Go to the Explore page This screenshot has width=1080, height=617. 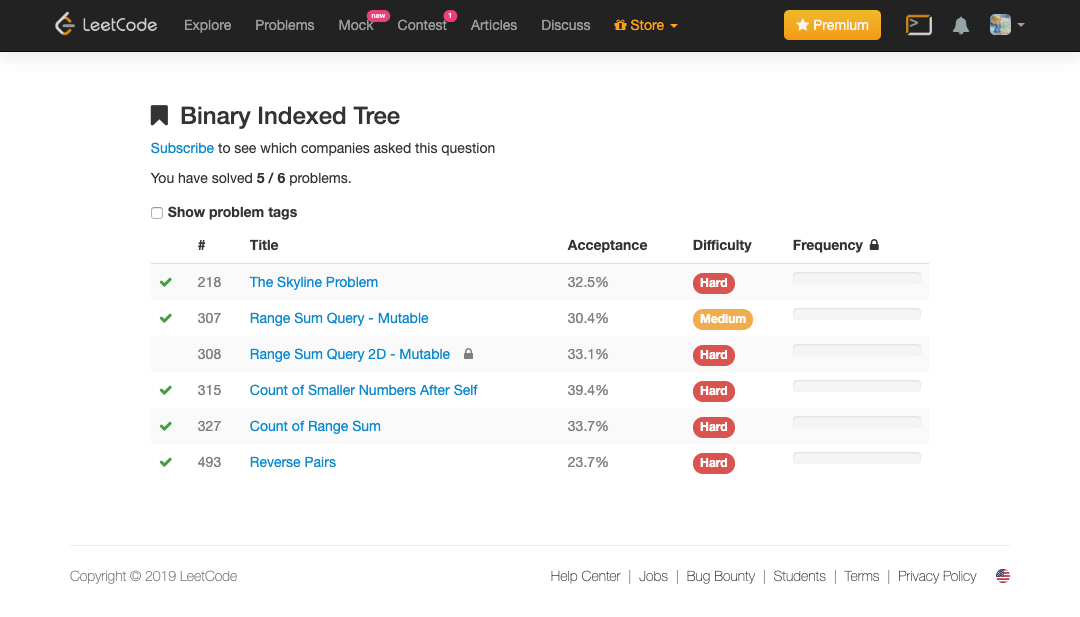pos(207,25)
